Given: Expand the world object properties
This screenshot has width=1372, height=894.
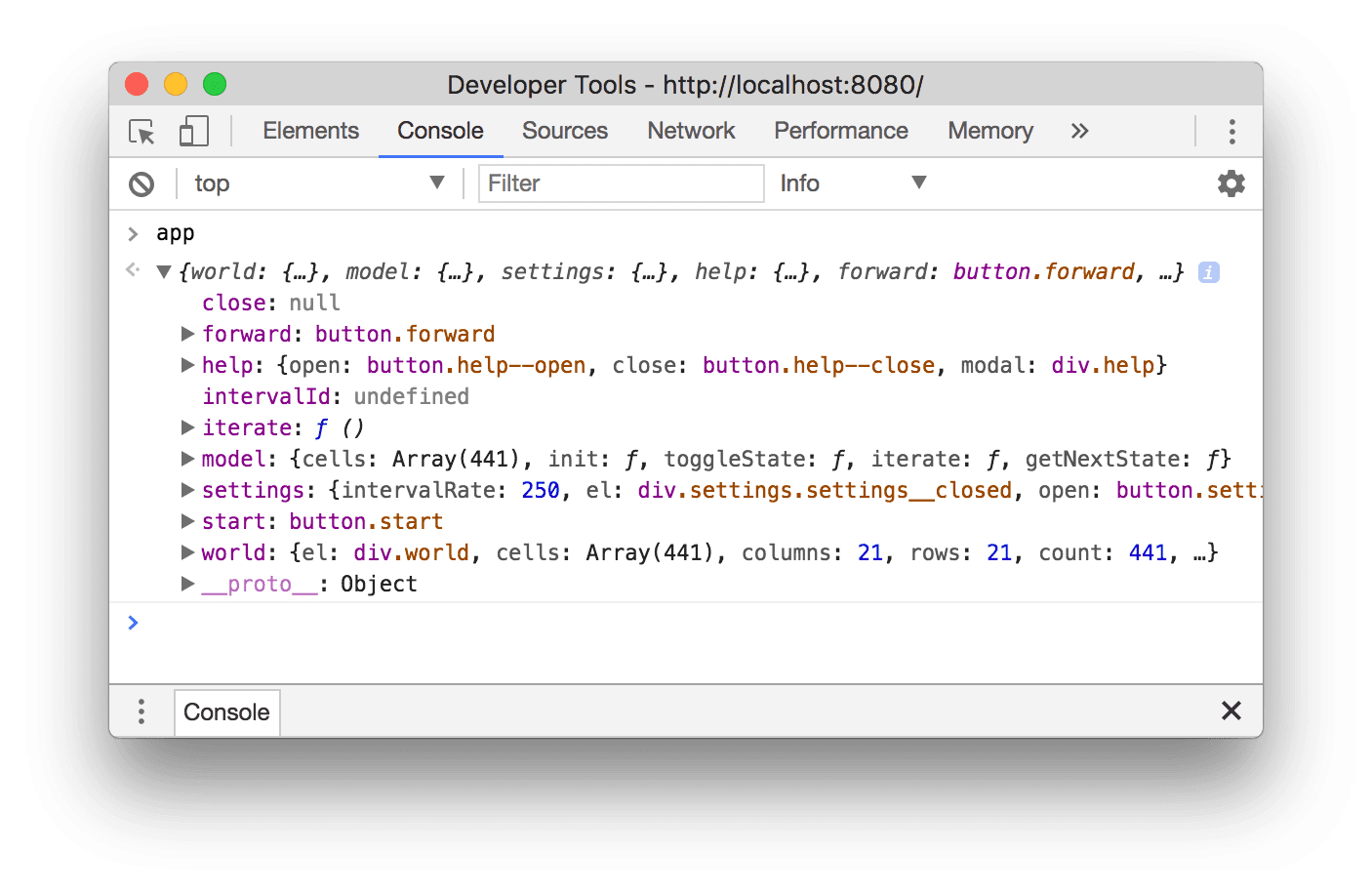Looking at the screenshot, I should click(x=187, y=552).
